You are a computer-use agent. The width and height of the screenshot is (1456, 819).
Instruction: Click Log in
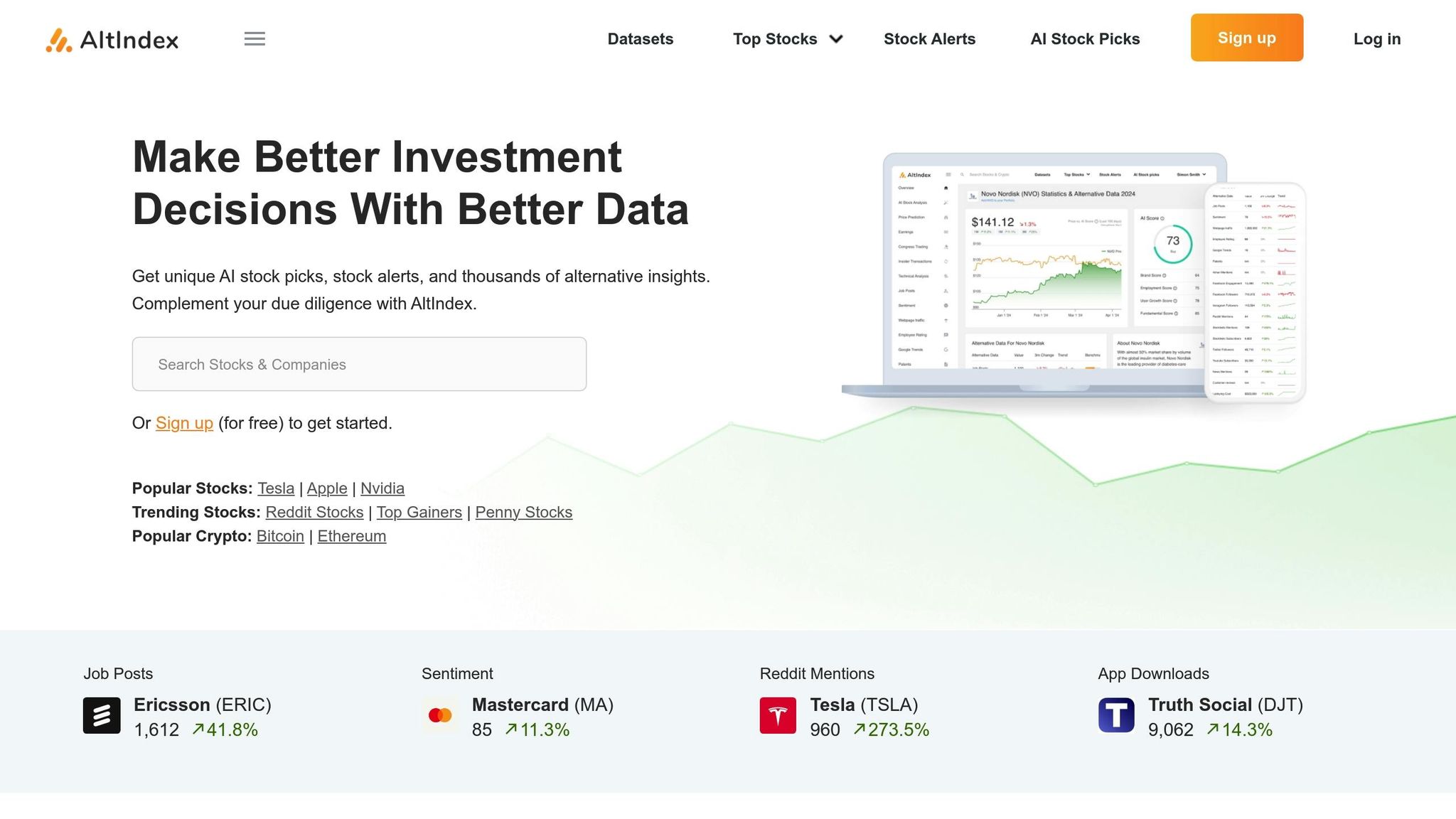click(x=1377, y=39)
